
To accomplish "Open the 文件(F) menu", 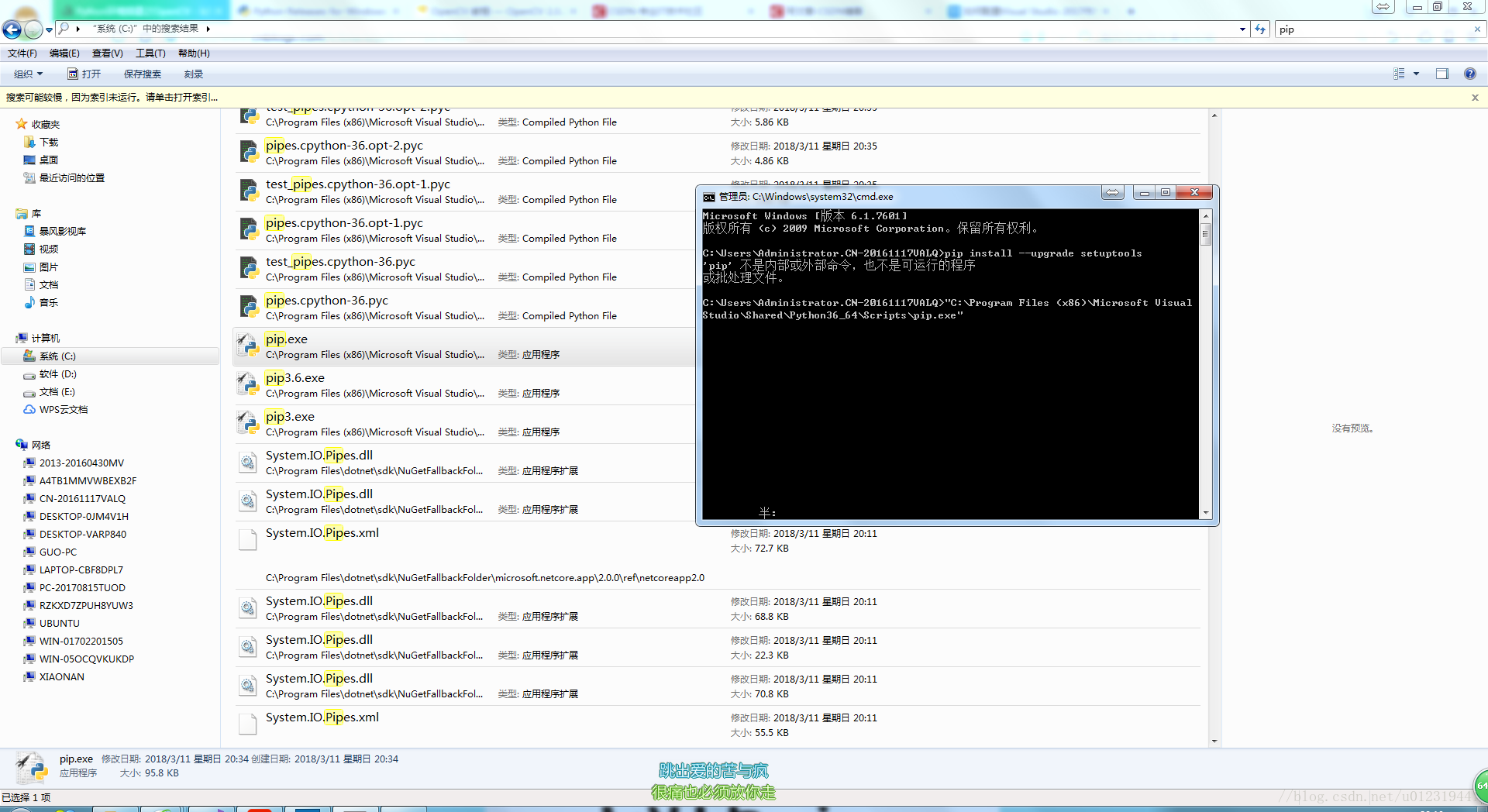I will coord(22,53).
